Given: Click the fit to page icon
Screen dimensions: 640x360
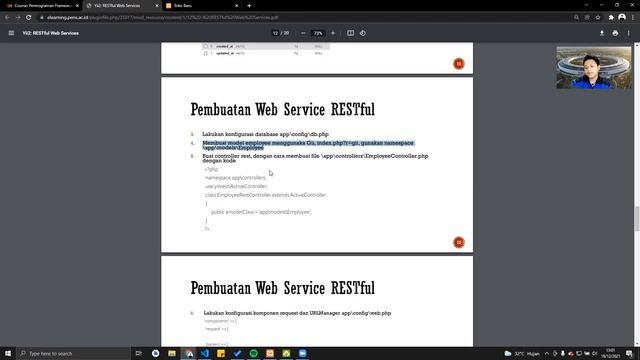Looking at the screenshot, I should click(350, 33).
